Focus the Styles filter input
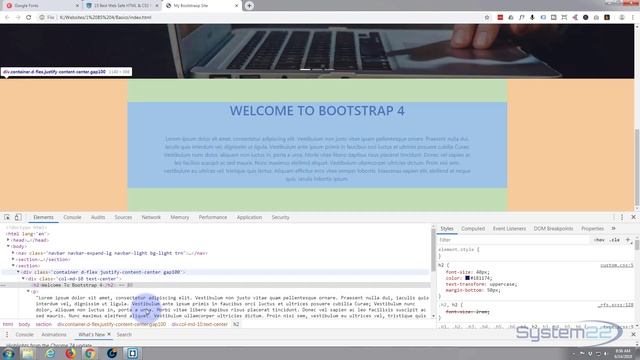This screenshot has height=360, width=640. point(514,240)
